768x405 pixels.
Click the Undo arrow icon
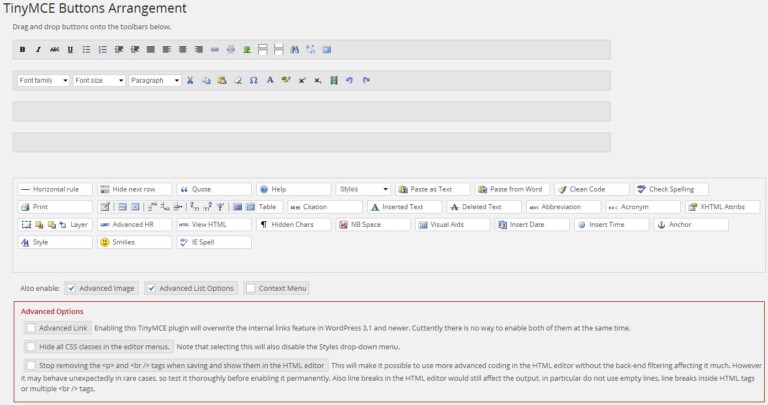click(349, 80)
